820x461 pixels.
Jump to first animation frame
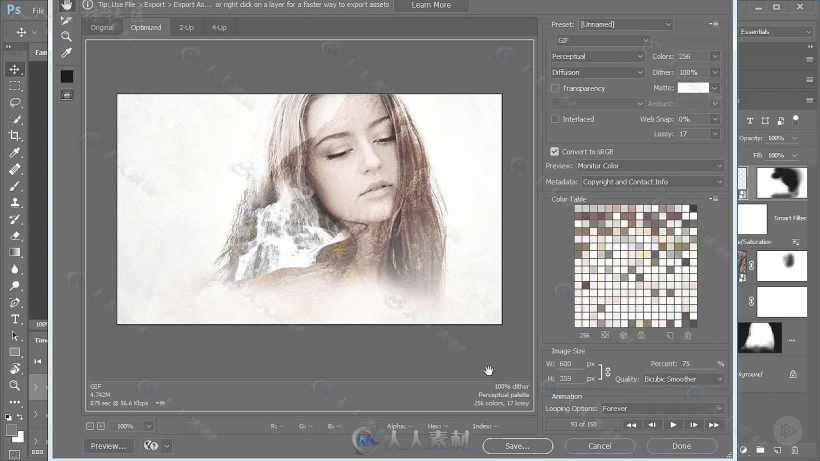tap(631, 425)
